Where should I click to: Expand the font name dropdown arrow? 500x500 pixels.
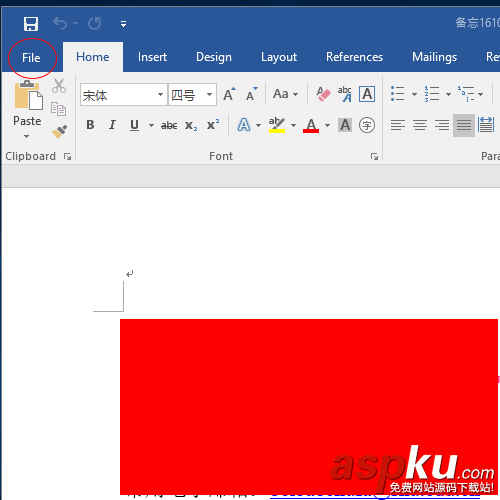161,95
